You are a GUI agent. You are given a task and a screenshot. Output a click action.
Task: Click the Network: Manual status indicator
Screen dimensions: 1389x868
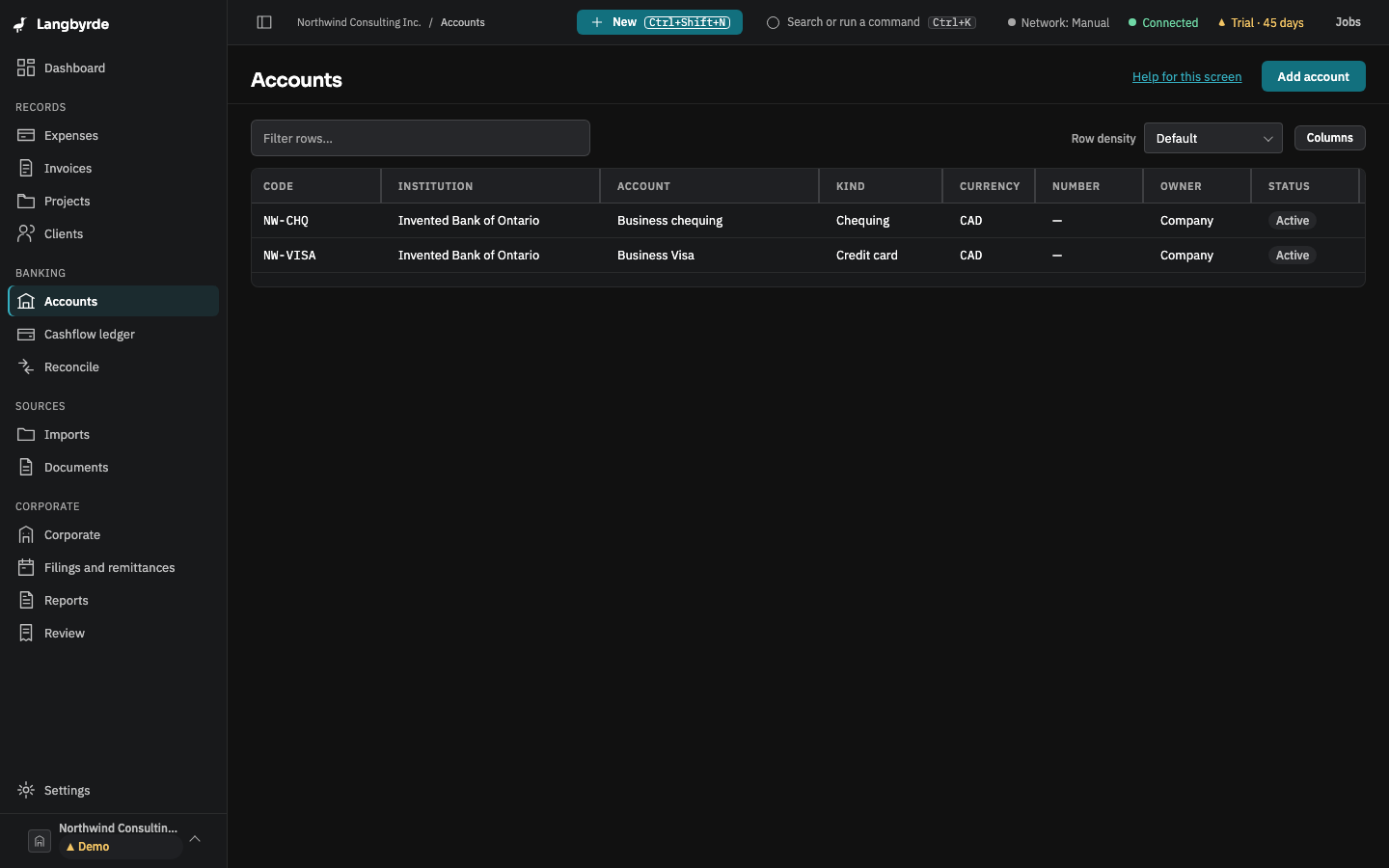point(1058,22)
